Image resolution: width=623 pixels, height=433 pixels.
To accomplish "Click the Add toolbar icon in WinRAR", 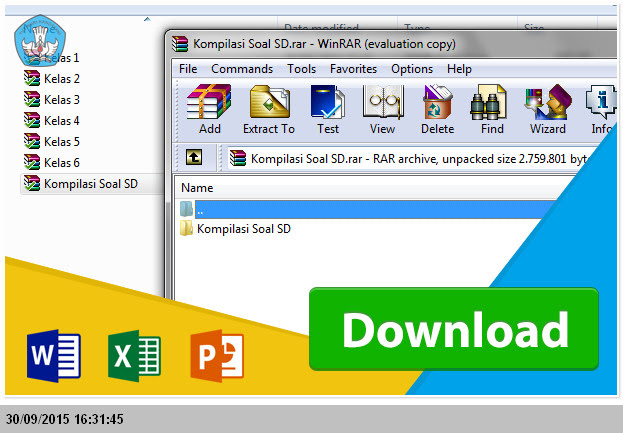I will (x=209, y=102).
